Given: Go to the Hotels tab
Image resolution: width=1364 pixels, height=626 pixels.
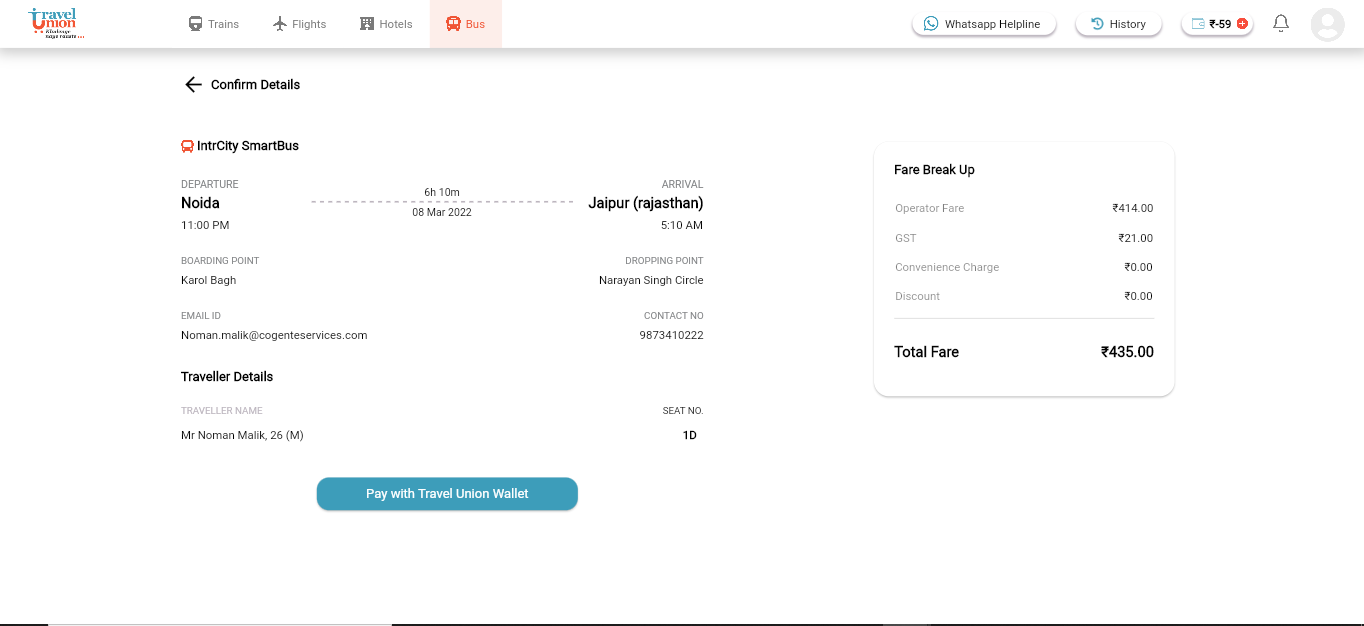Looking at the screenshot, I should 386,24.
